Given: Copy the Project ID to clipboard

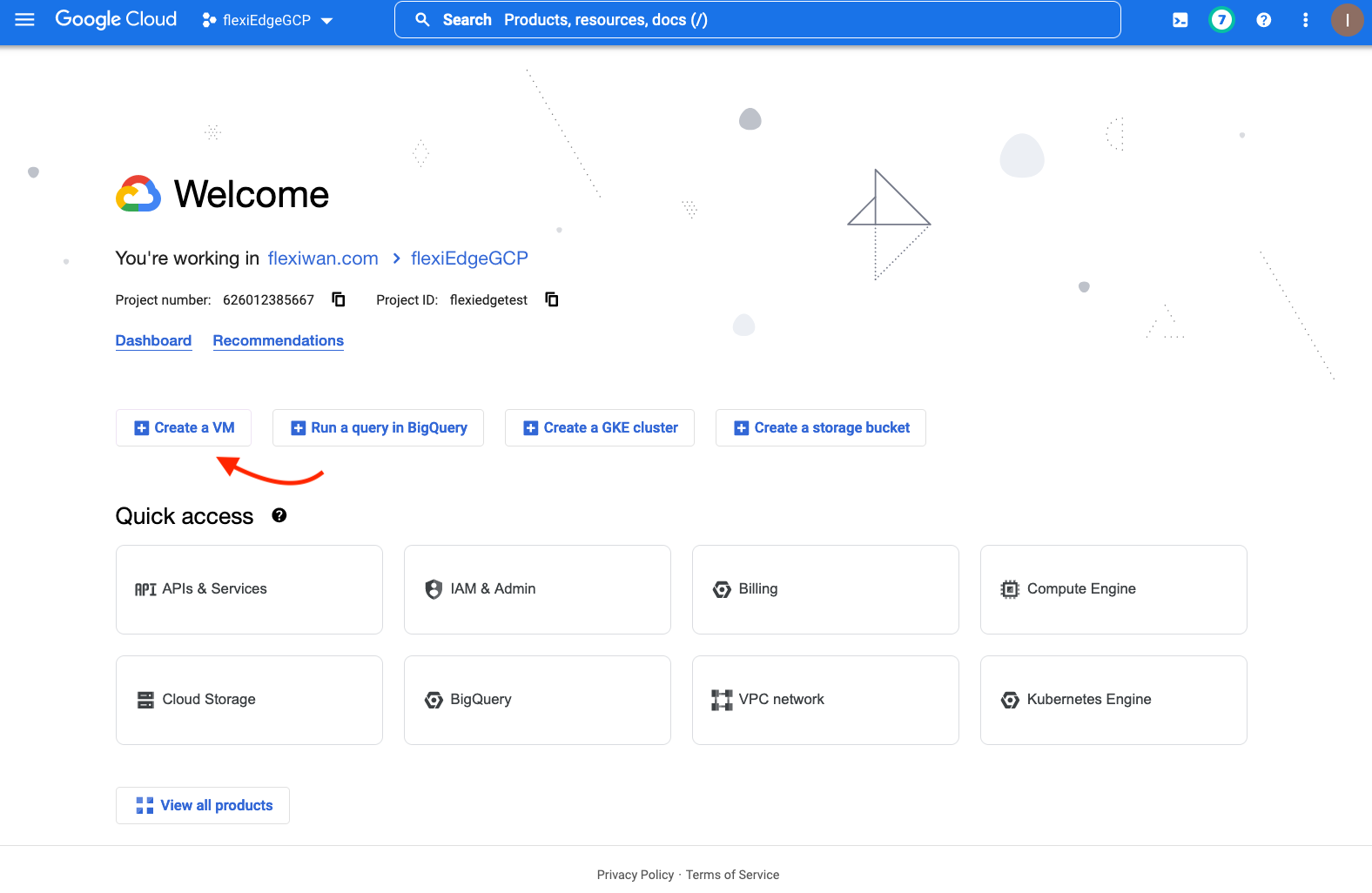Looking at the screenshot, I should 551,299.
